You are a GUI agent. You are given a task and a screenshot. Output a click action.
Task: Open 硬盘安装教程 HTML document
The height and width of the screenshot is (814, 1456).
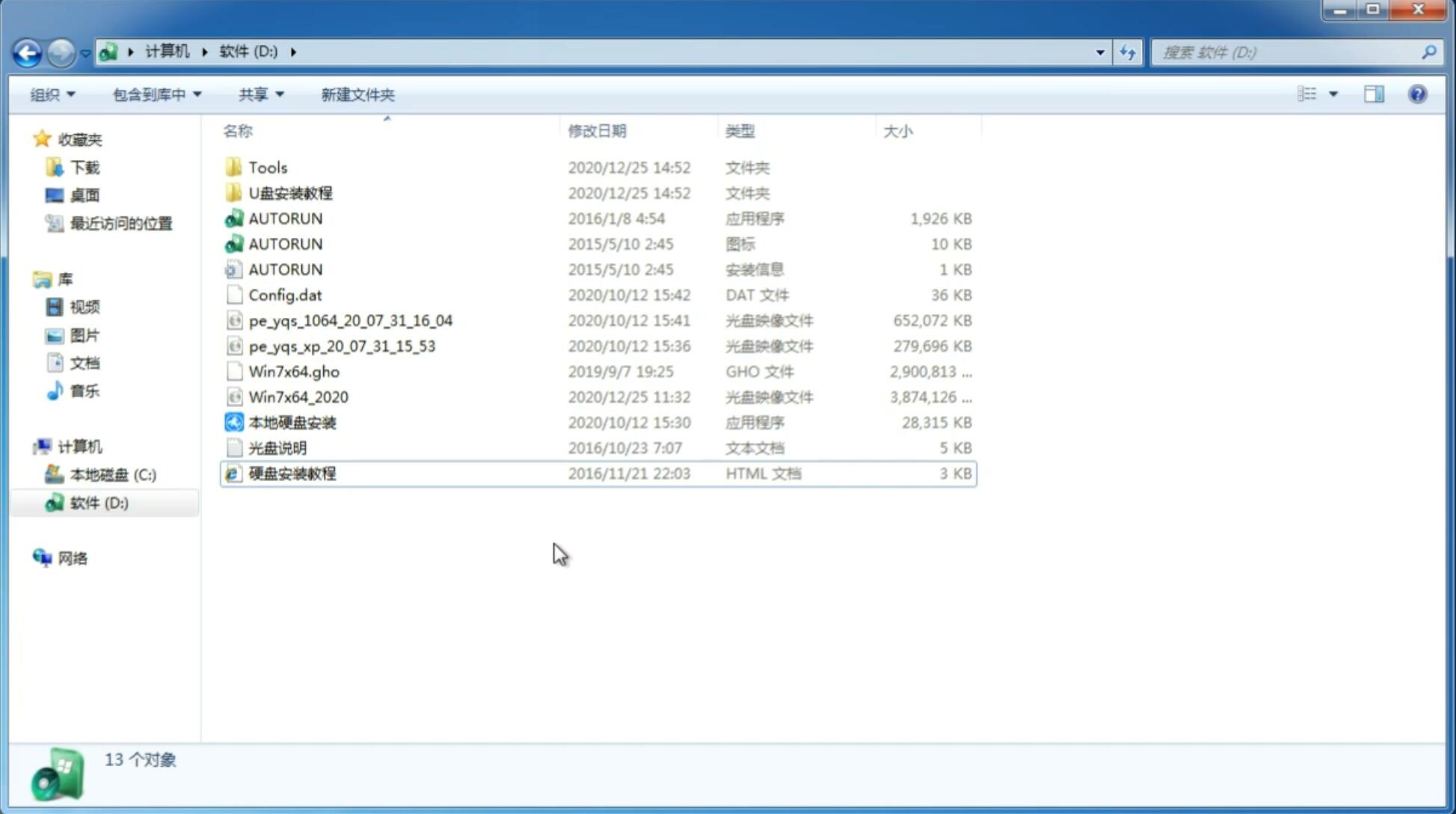291,473
